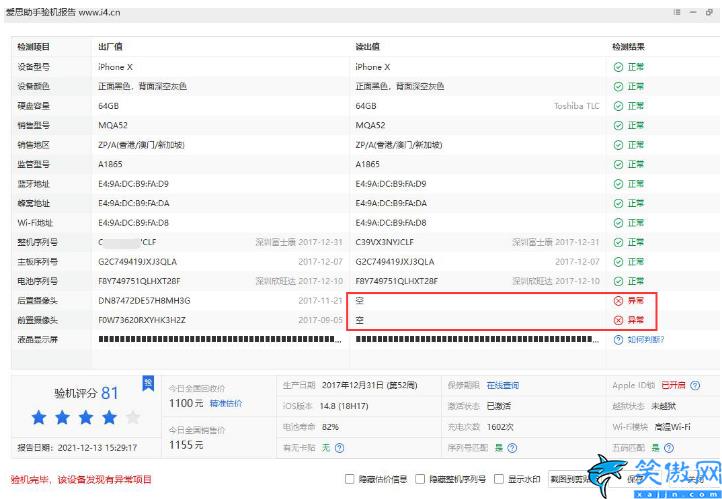Click the first blue rating star

(39, 418)
